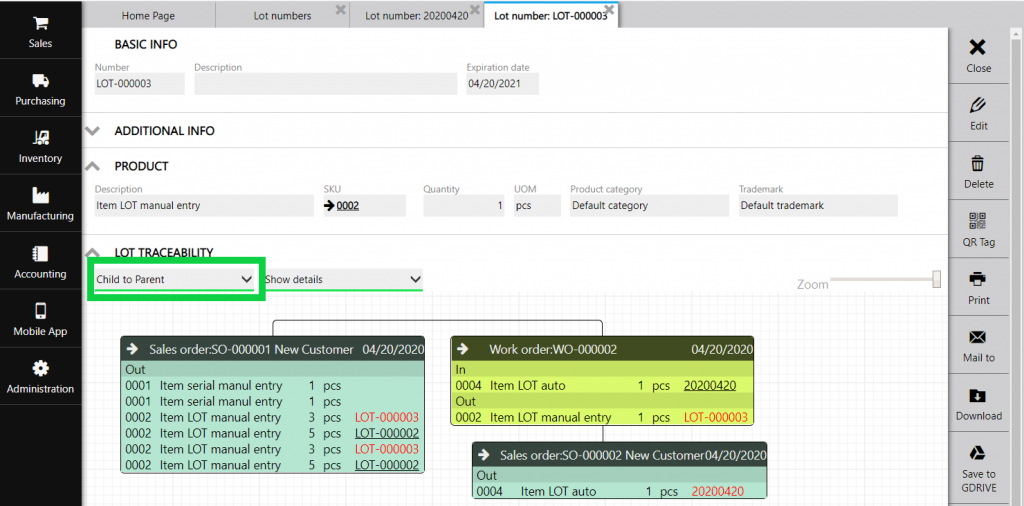
Task: Click the Default trademark field
Action: (818, 206)
